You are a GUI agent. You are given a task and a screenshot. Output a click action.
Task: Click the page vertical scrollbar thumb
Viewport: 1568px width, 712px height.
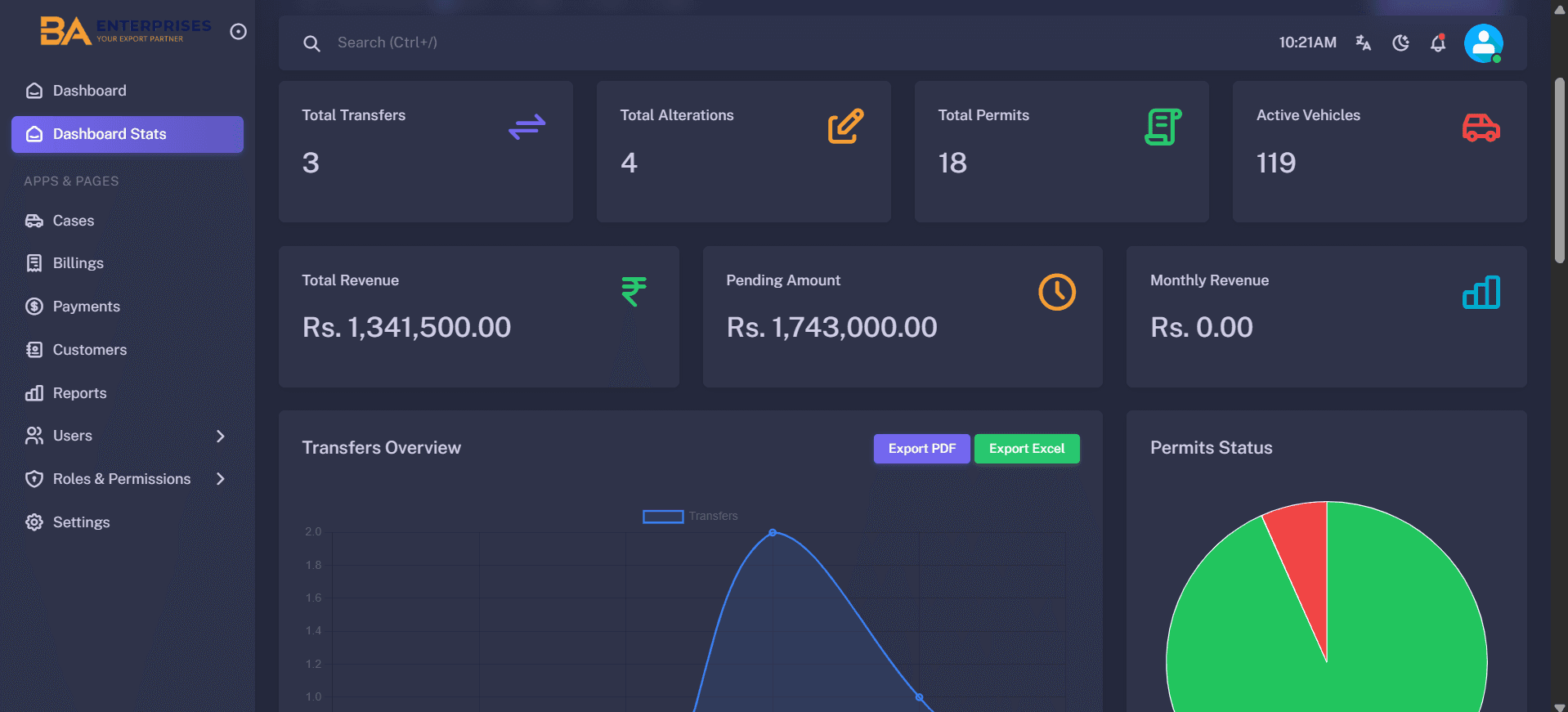[x=1560, y=170]
